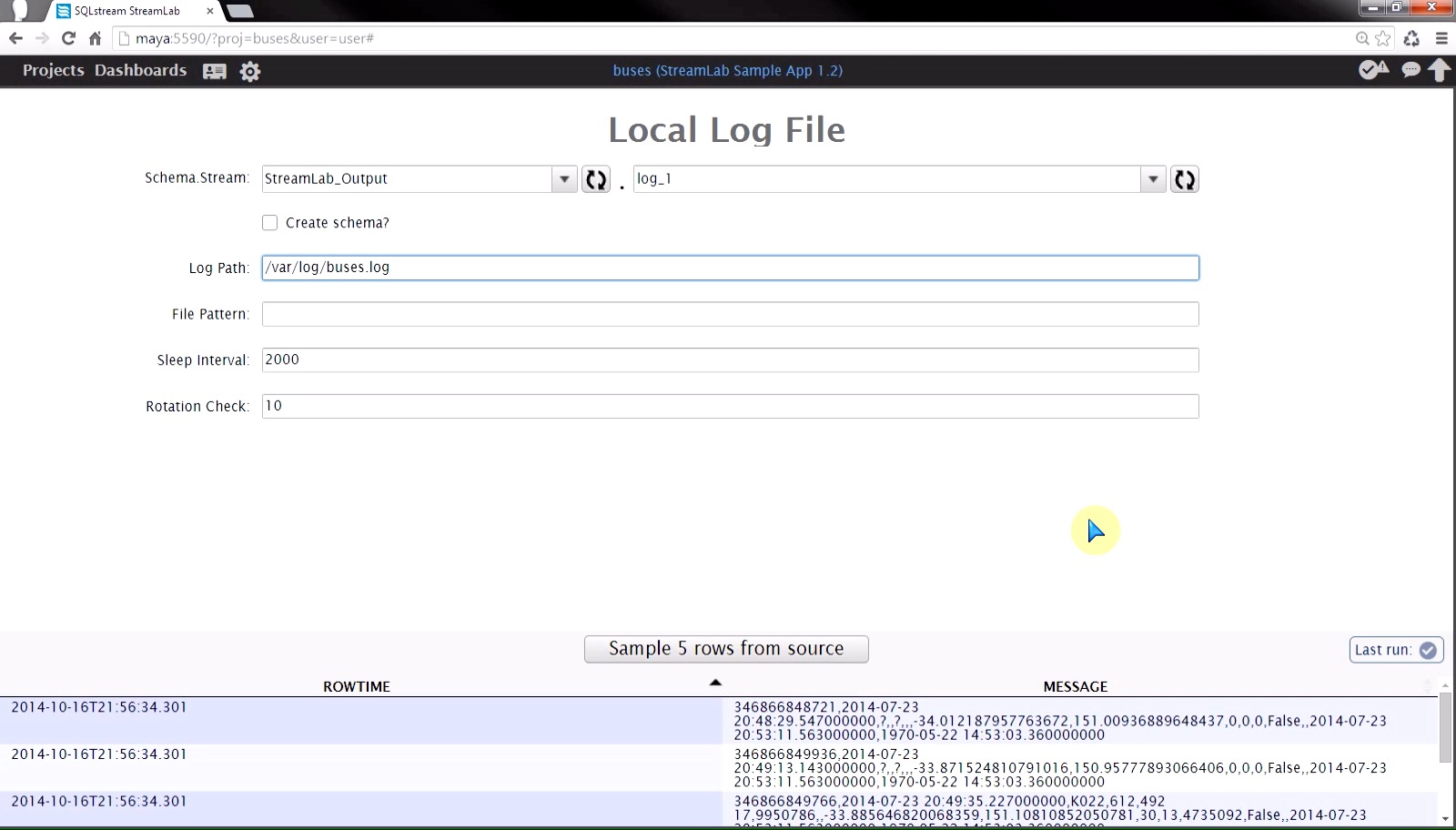Screen dimensions: 1456x830
Task: Expand the StreamLab_Output schema dropdown
Action: tap(564, 179)
